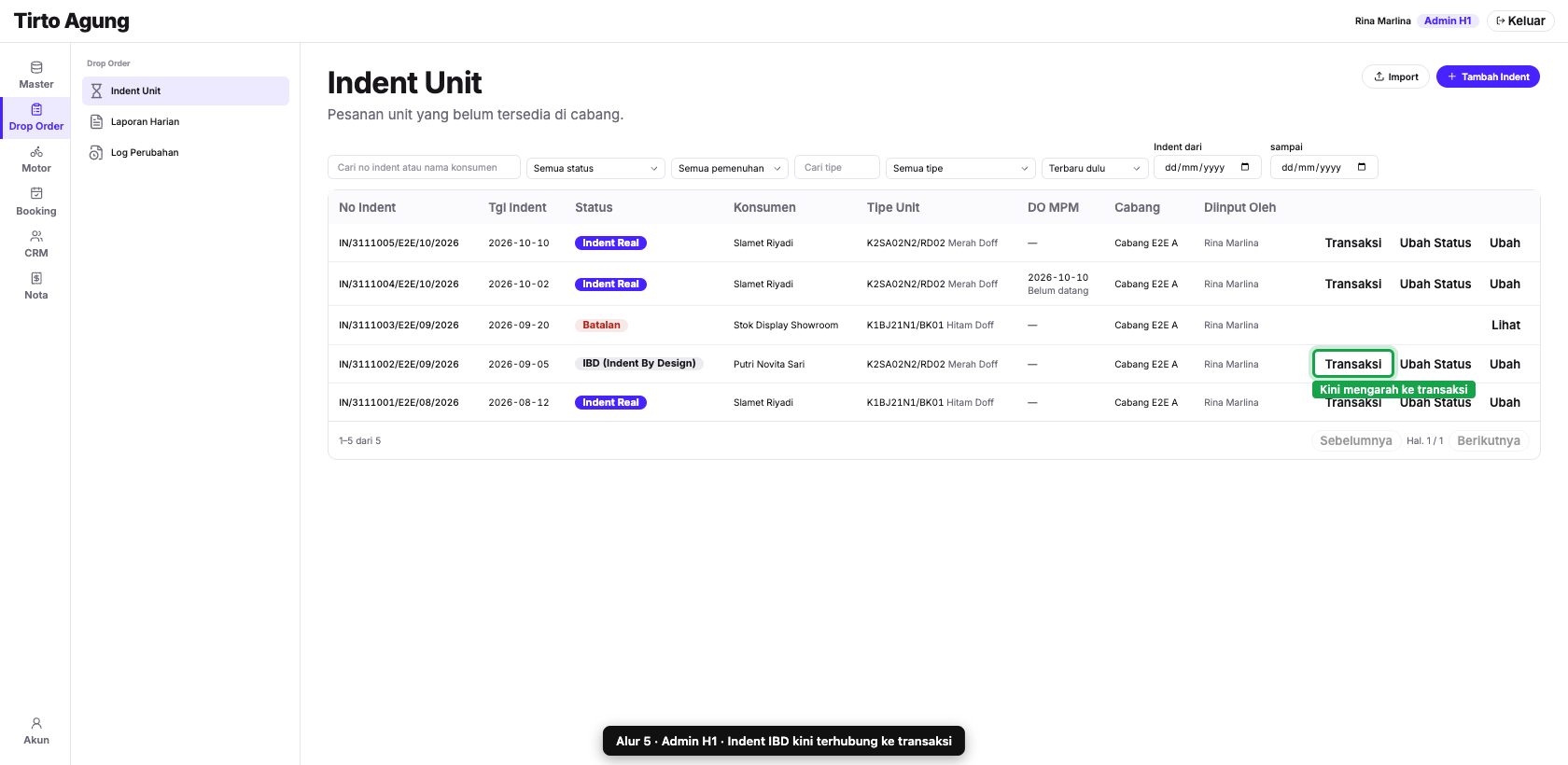Click the Batalan status badge
This screenshot has height=765, width=1568.
[601, 325]
